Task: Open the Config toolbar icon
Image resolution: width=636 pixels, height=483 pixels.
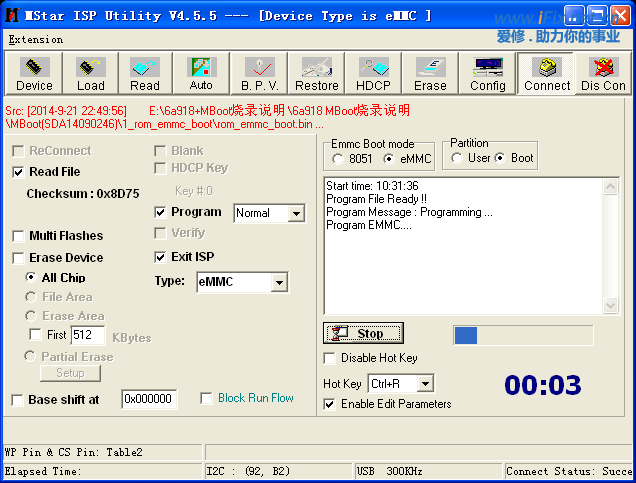Action: 487,73
